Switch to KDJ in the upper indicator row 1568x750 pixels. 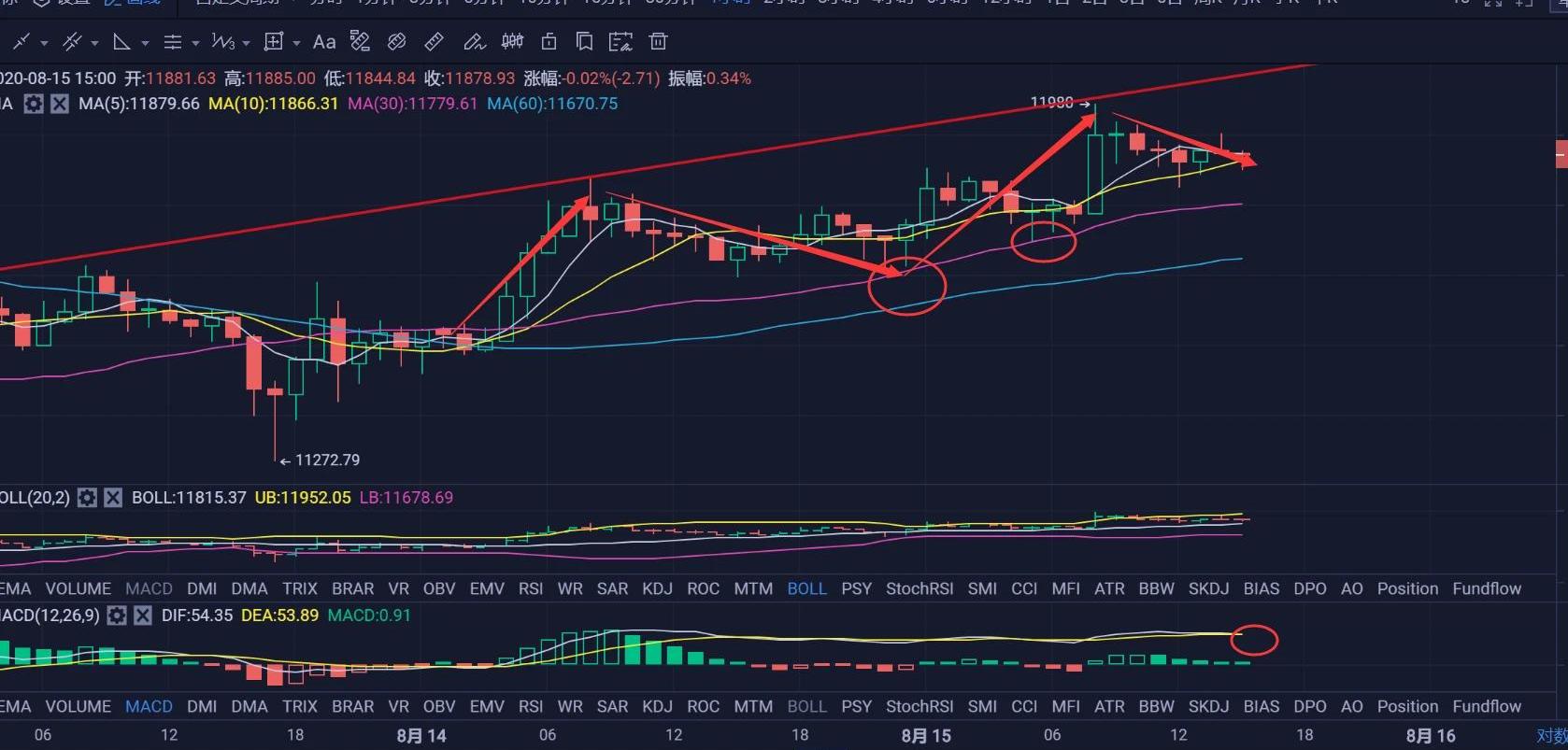pyautogui.click(x=657, y=588)
